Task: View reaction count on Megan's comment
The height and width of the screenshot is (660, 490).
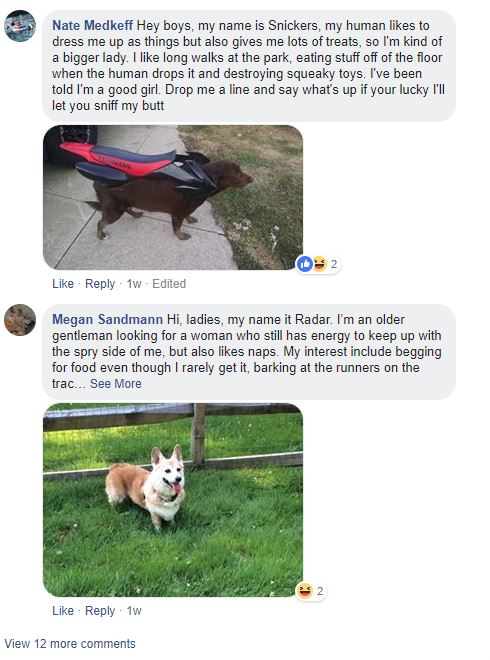Action: pyautogui.click(x=320, y=591)
